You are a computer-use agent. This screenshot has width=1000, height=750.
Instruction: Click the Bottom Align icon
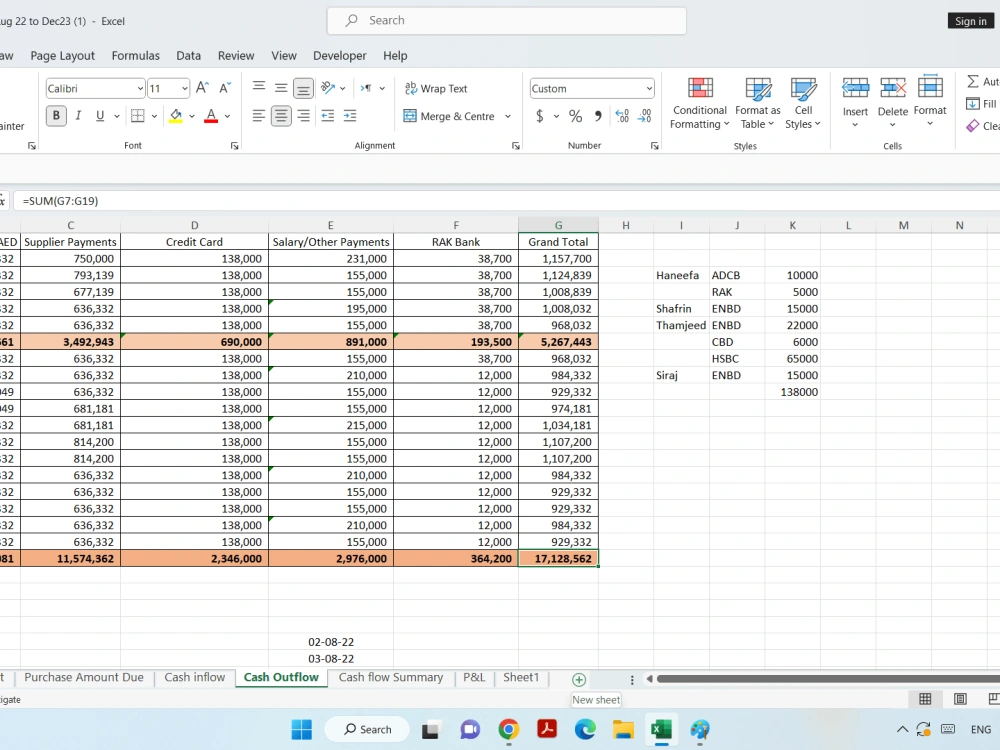tap(303, 88)
